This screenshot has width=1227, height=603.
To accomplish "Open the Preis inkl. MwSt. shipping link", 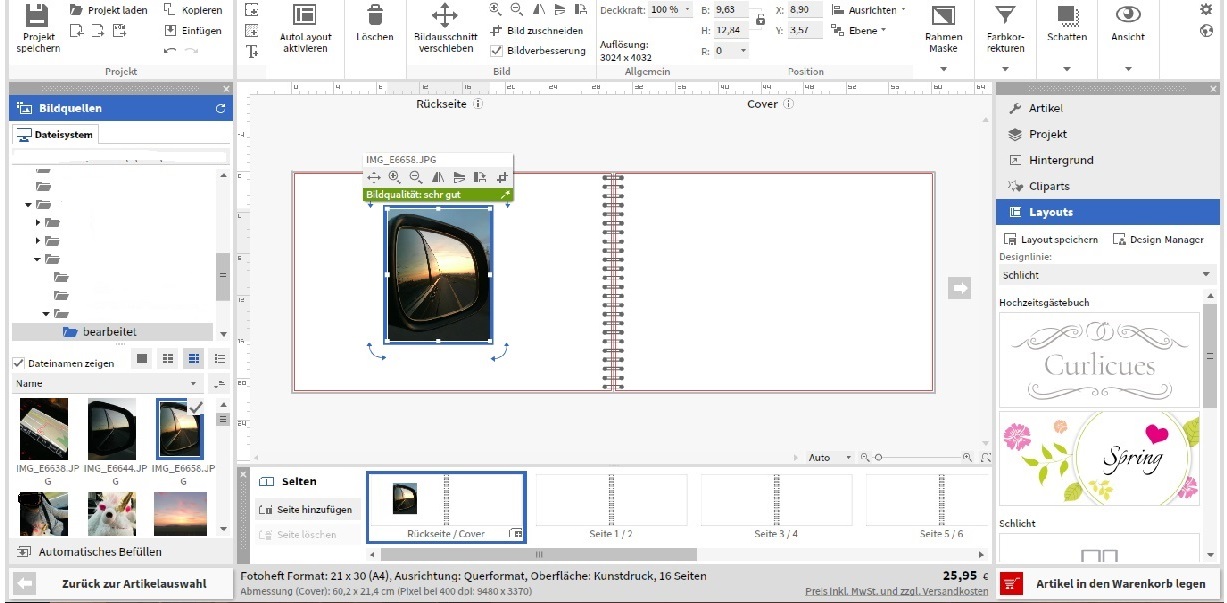I will tap(897, 592).
